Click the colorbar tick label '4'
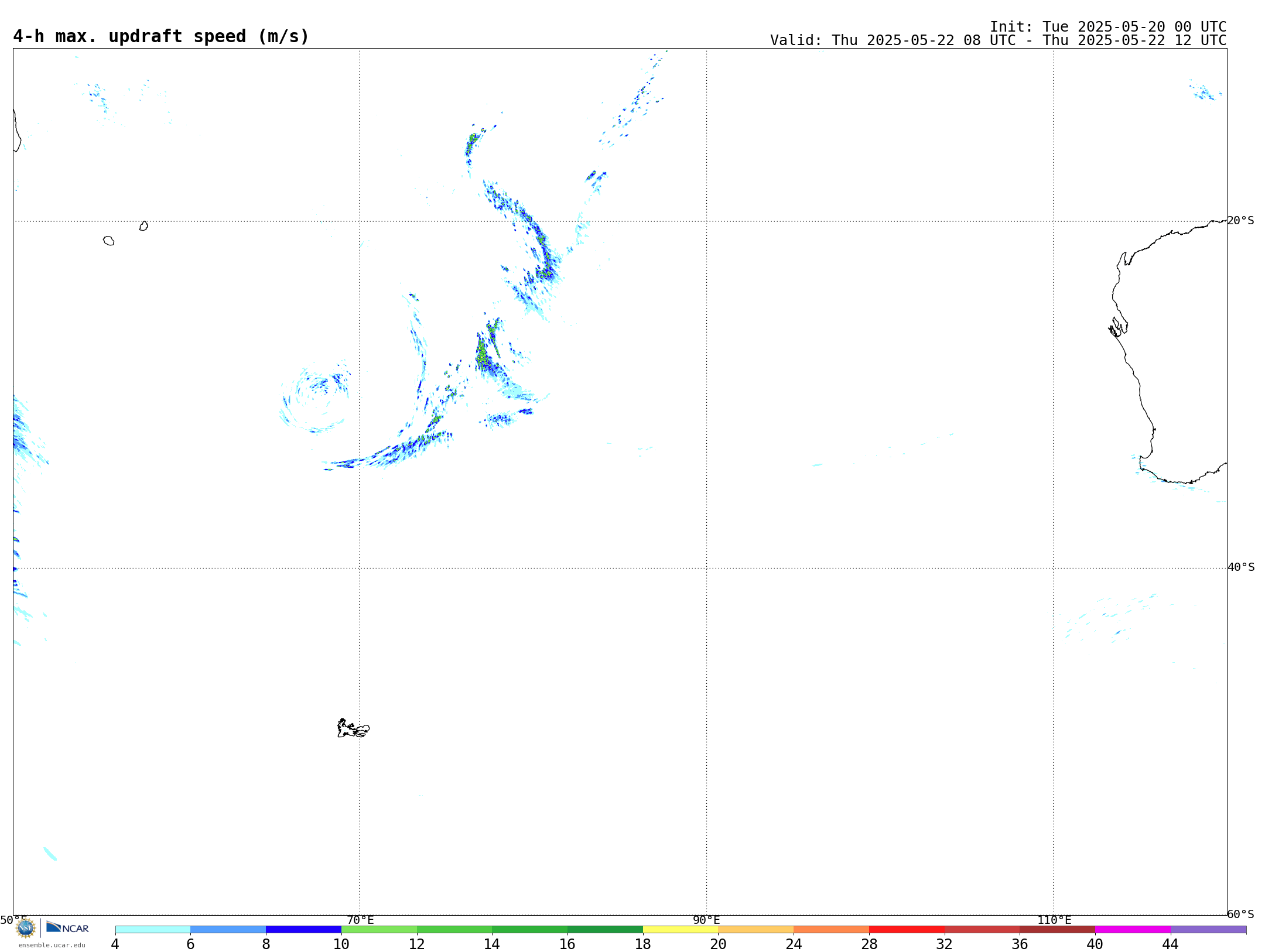1265x952 pixels. click(x=115, y=944)
